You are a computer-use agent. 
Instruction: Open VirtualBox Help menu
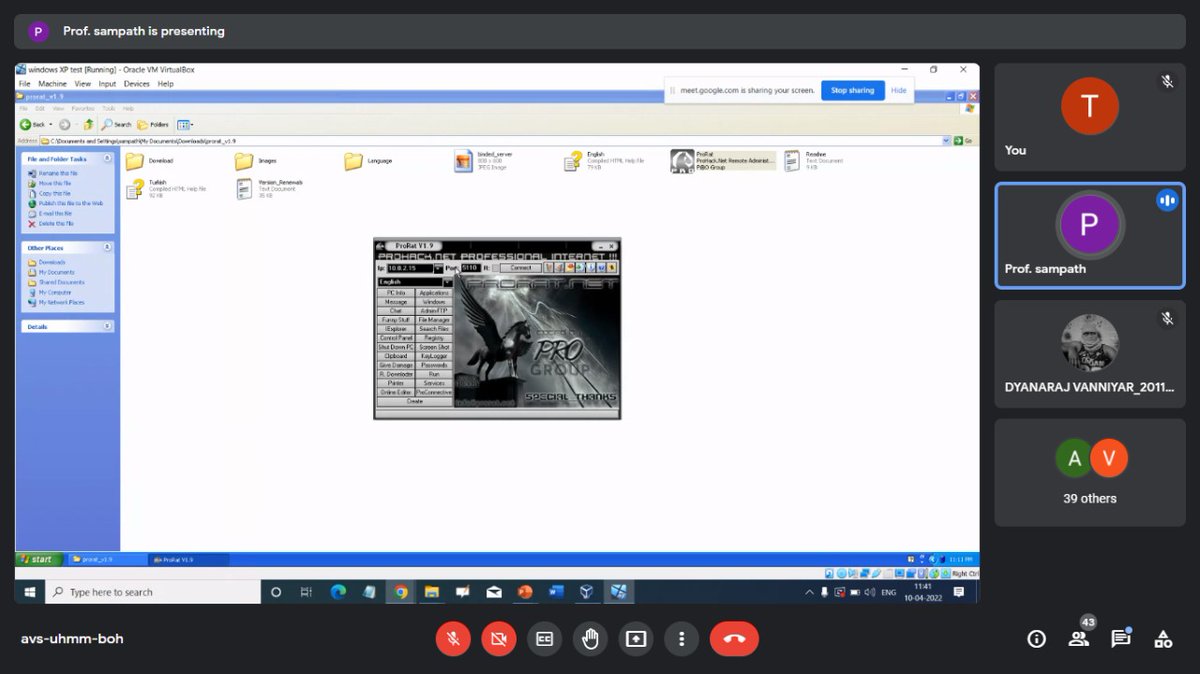tap(166, 84)
